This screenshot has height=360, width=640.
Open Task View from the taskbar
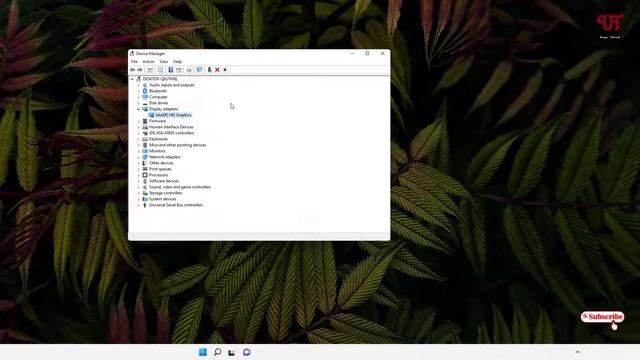coord(231,352)
